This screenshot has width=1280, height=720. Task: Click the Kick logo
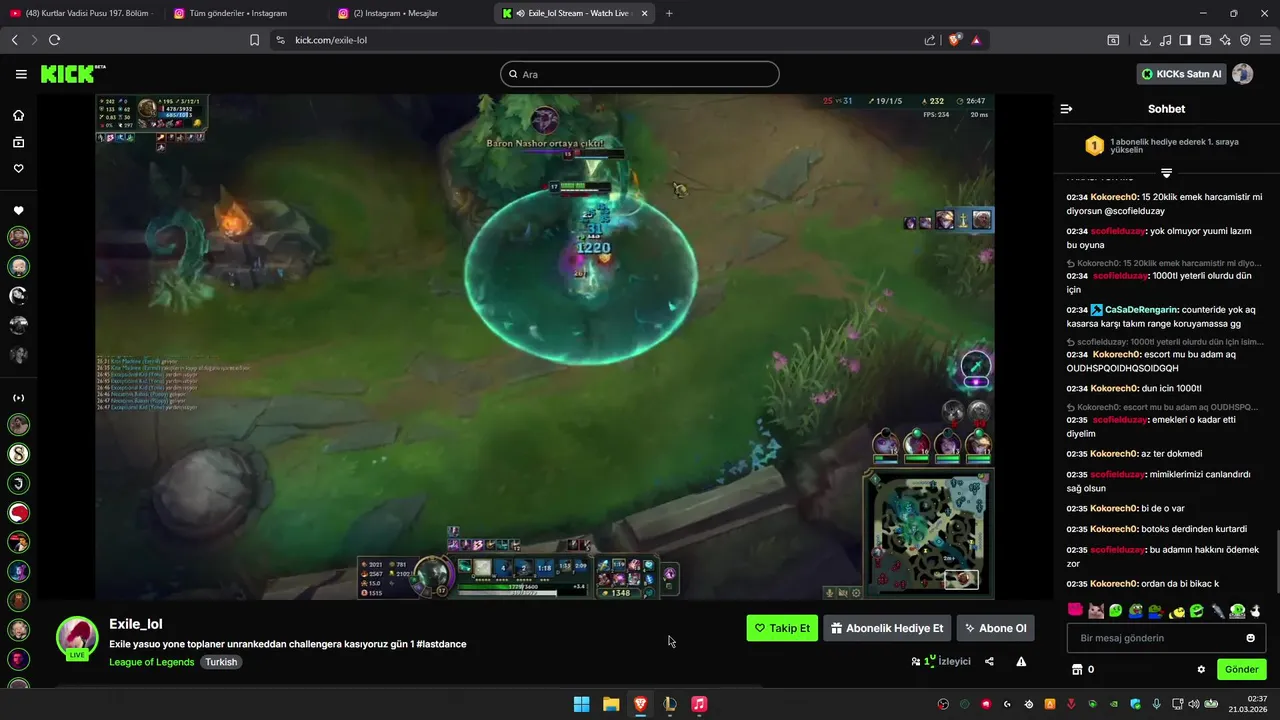(x=73, y=74)
